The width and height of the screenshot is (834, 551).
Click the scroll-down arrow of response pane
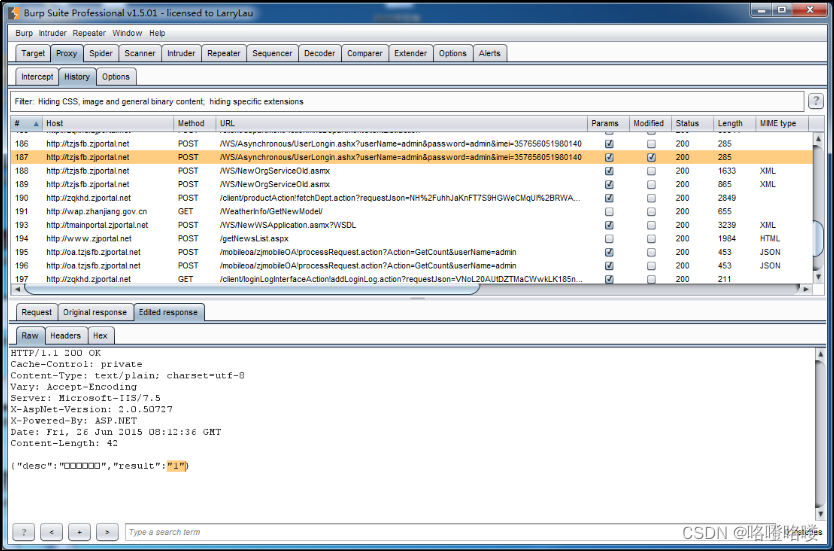click(821, 514)
